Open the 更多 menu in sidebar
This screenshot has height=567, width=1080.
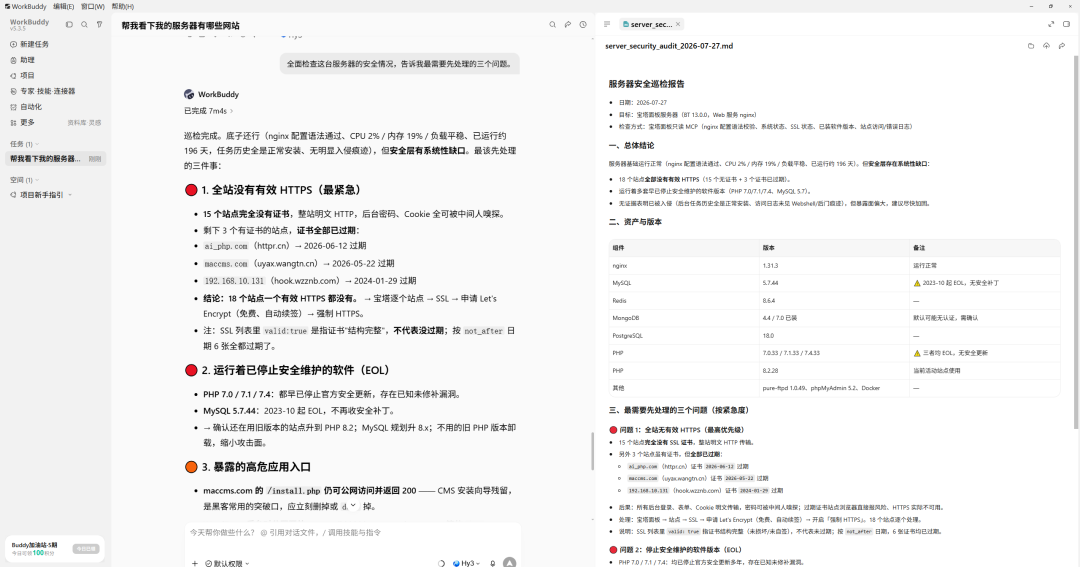[x=22, y=123]
